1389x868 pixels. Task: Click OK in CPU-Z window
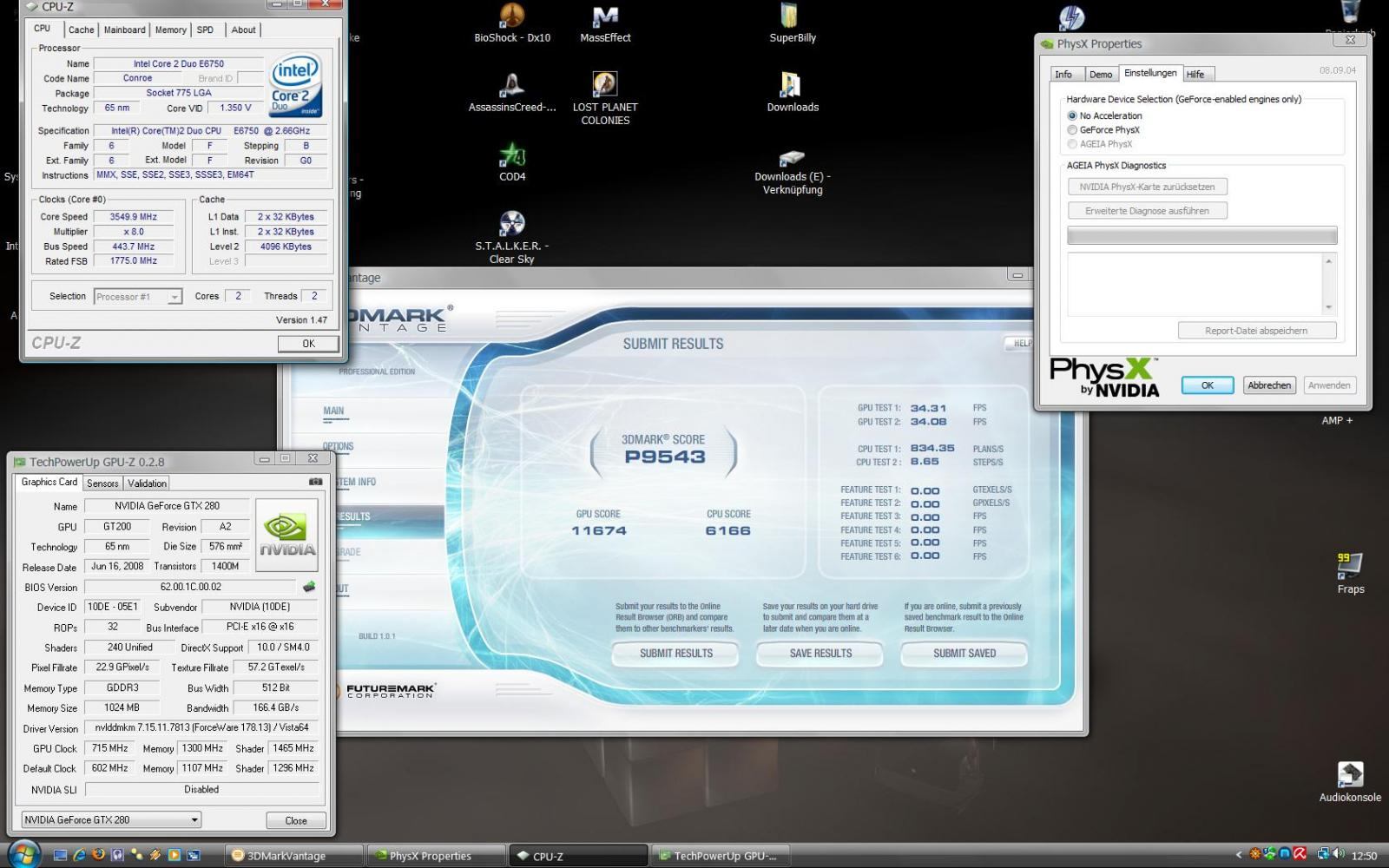[x=308, y=344]
